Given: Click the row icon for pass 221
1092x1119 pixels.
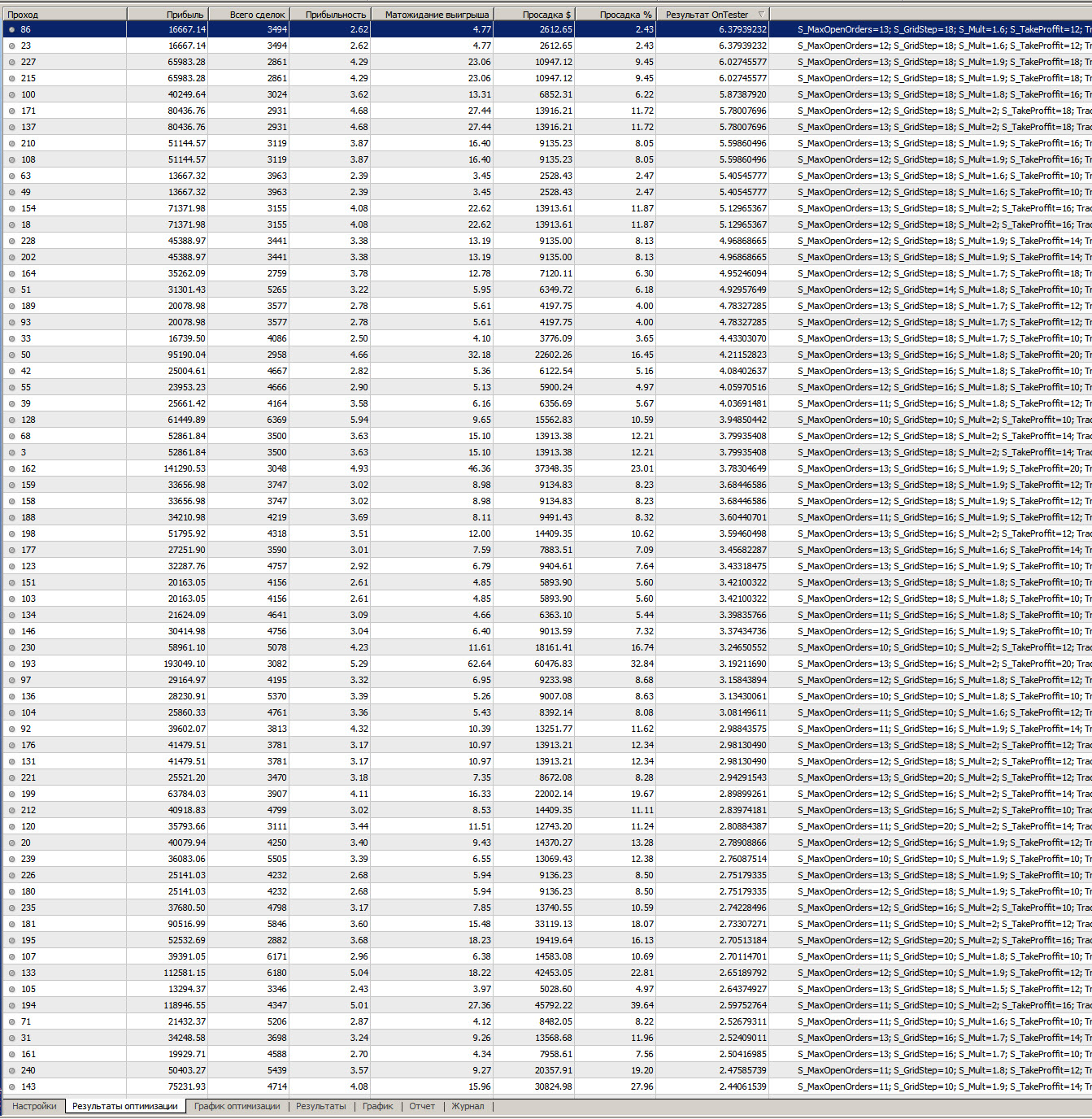Looking at the screenshot, I should (11, 777).
